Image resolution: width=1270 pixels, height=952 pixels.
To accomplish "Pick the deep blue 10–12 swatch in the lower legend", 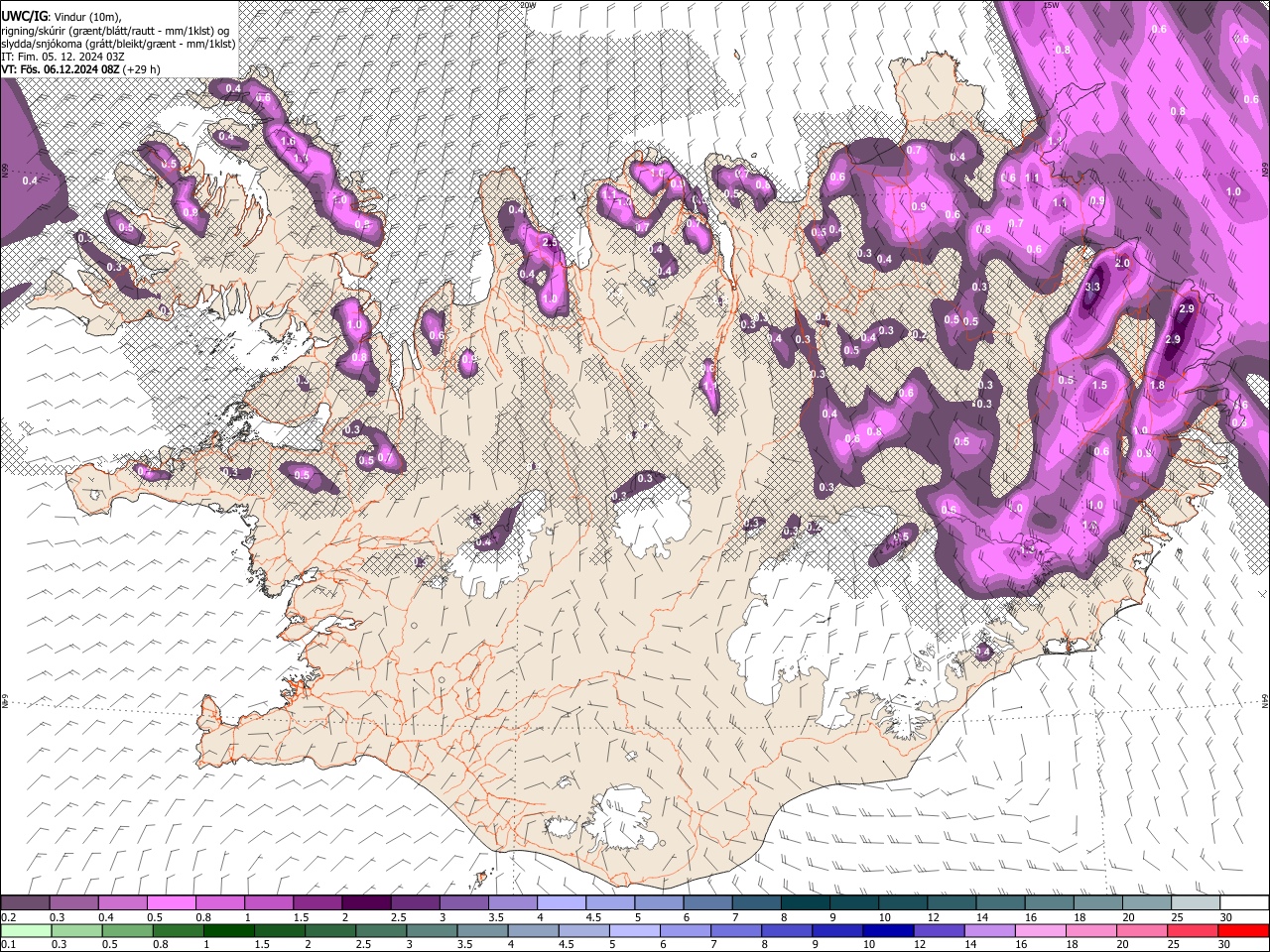I will tap(887, 930).
